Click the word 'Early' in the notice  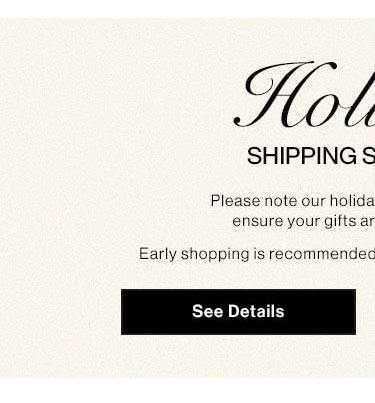point(158,254)
